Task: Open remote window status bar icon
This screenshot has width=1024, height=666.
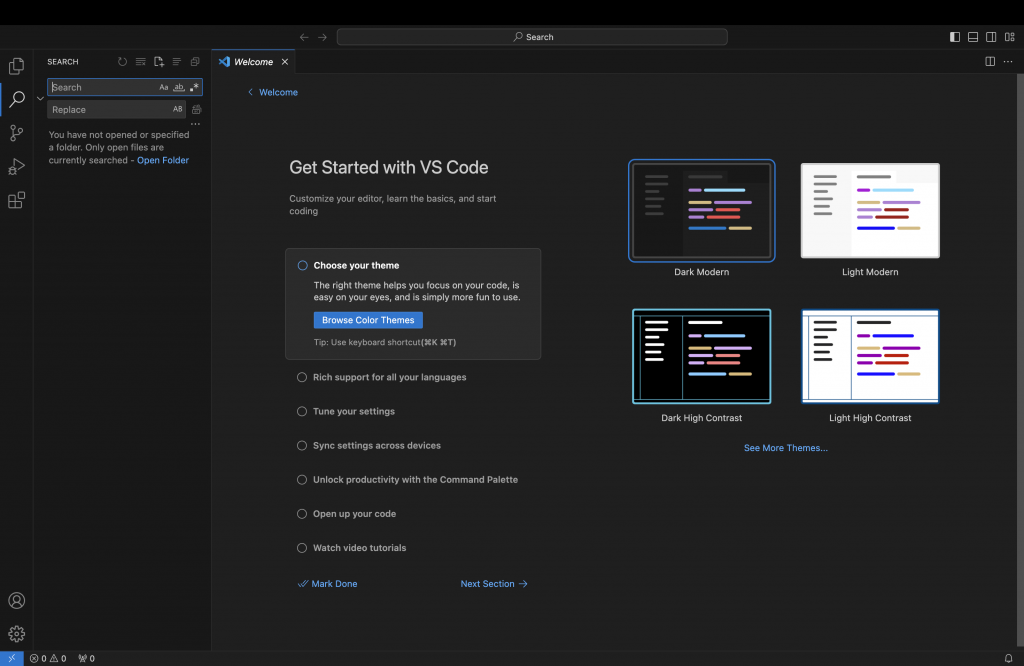Action: (12, 658)
